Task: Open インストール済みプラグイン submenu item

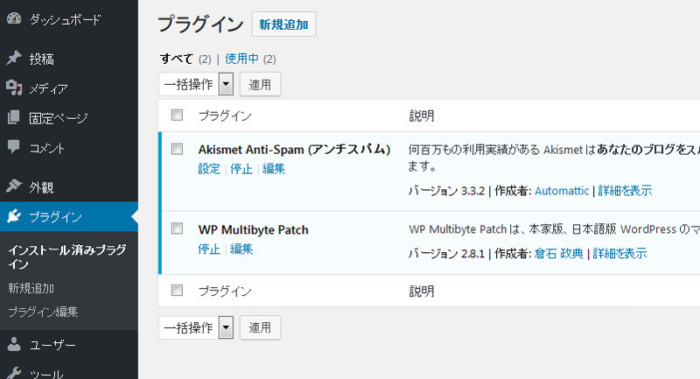Action: 67,257
